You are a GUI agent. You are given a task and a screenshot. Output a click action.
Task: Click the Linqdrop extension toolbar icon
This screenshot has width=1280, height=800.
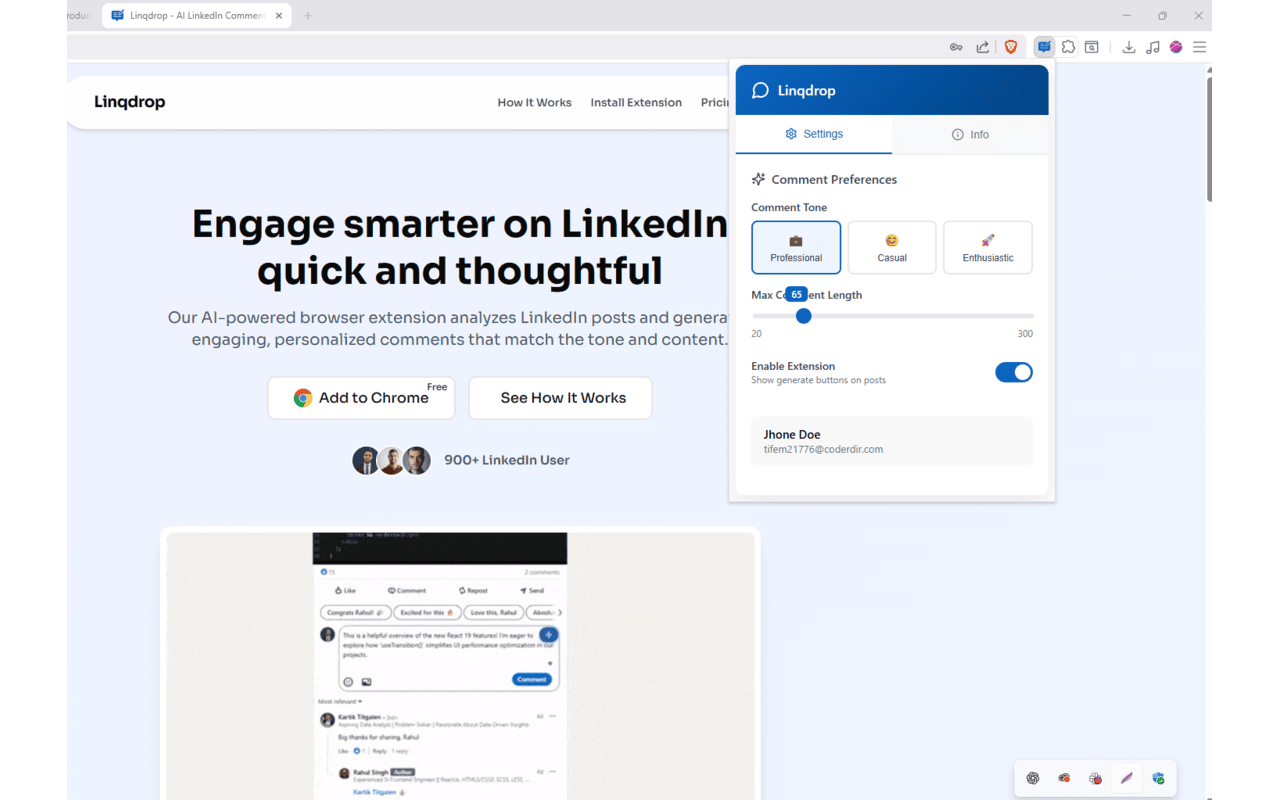1044,47
